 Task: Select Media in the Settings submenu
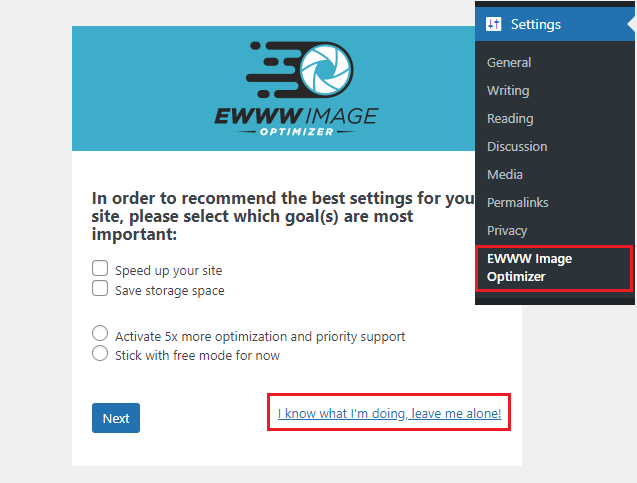(504, 174)
